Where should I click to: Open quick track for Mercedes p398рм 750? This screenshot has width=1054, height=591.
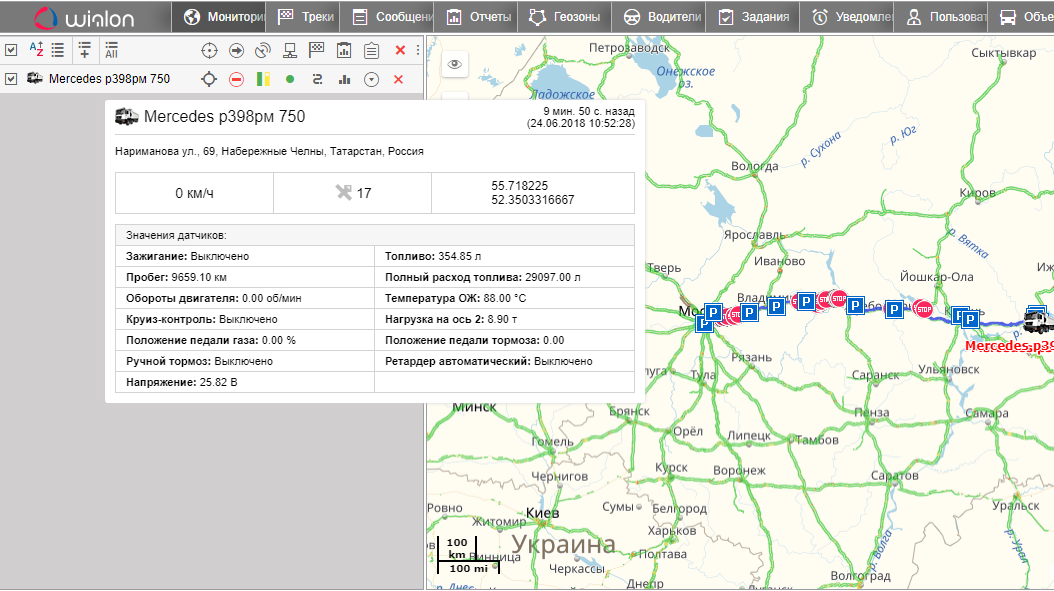(x=317, y=79)
